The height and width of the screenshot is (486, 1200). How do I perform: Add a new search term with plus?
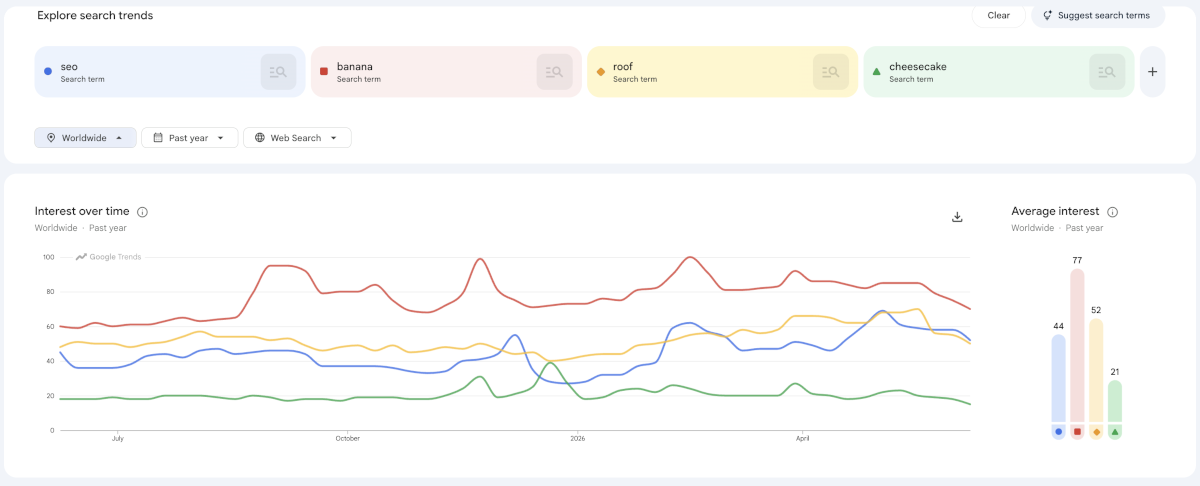pyautogui.click(x=1152, y=72)
